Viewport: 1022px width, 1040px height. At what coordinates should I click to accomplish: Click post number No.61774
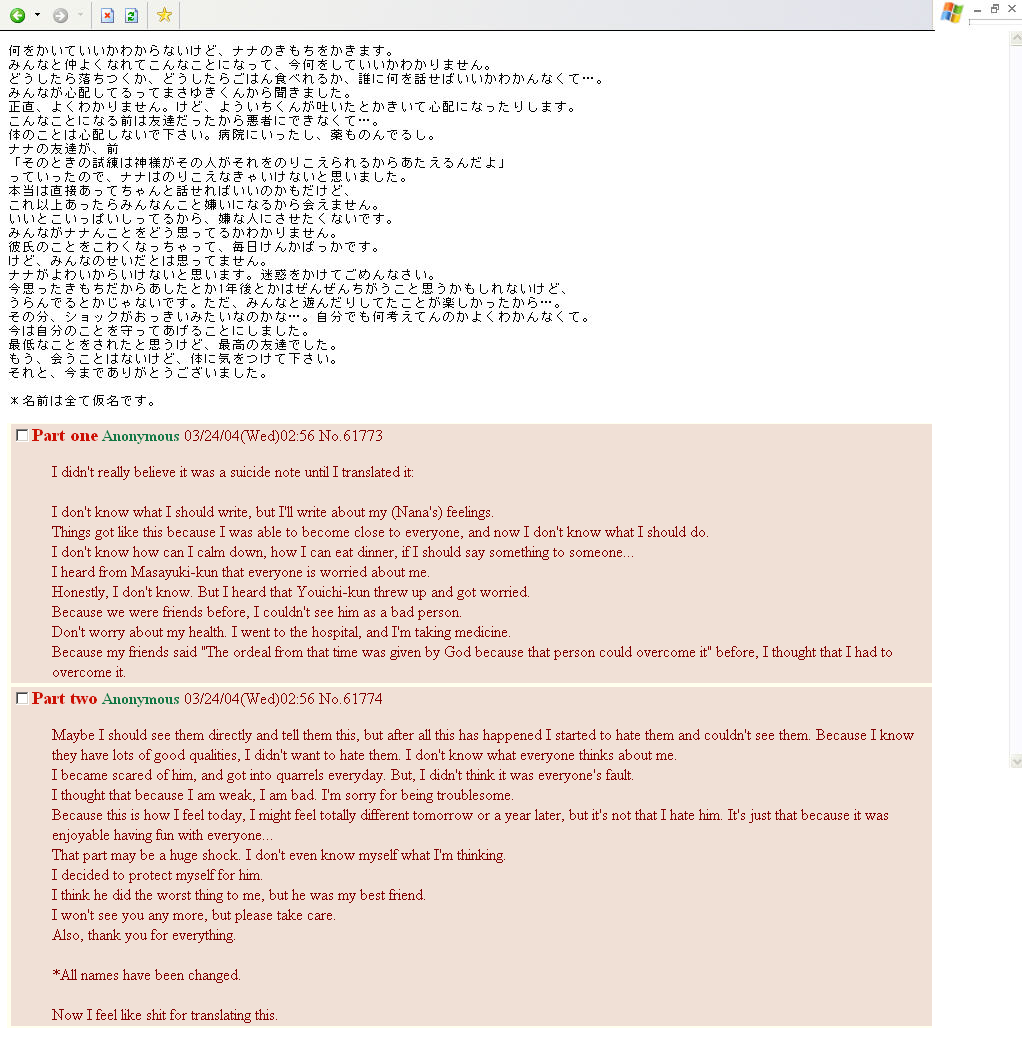tap(350, 698)
